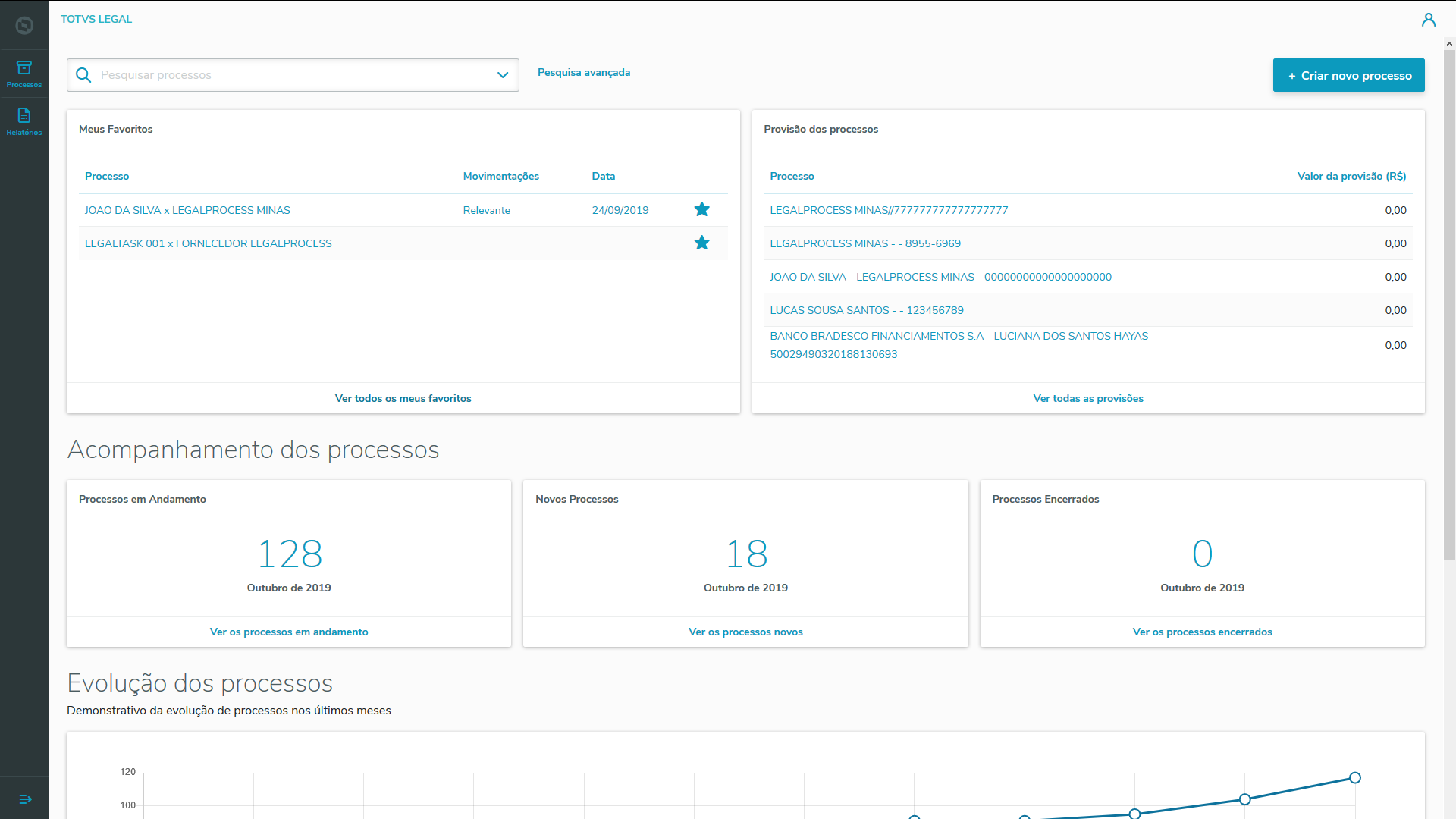Open Pesquisa avançada link
Viewport: 1456px width, 819px height.
point(584,73)
